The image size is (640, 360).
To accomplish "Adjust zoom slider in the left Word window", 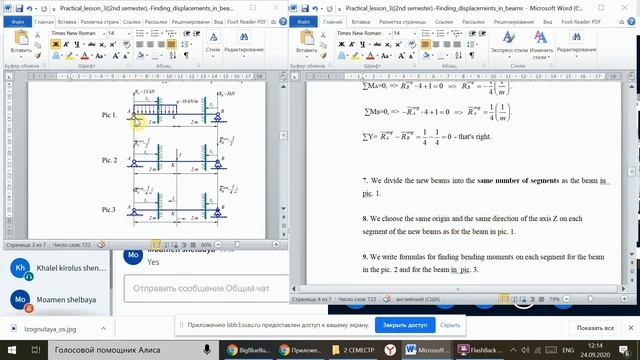I will tap(237, 244).
